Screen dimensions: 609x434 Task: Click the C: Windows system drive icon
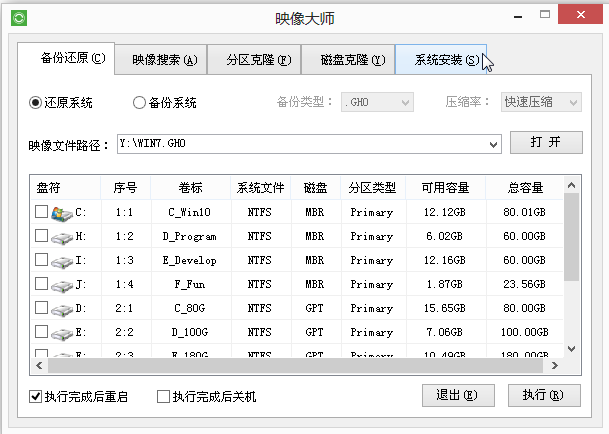pos(62,212)
